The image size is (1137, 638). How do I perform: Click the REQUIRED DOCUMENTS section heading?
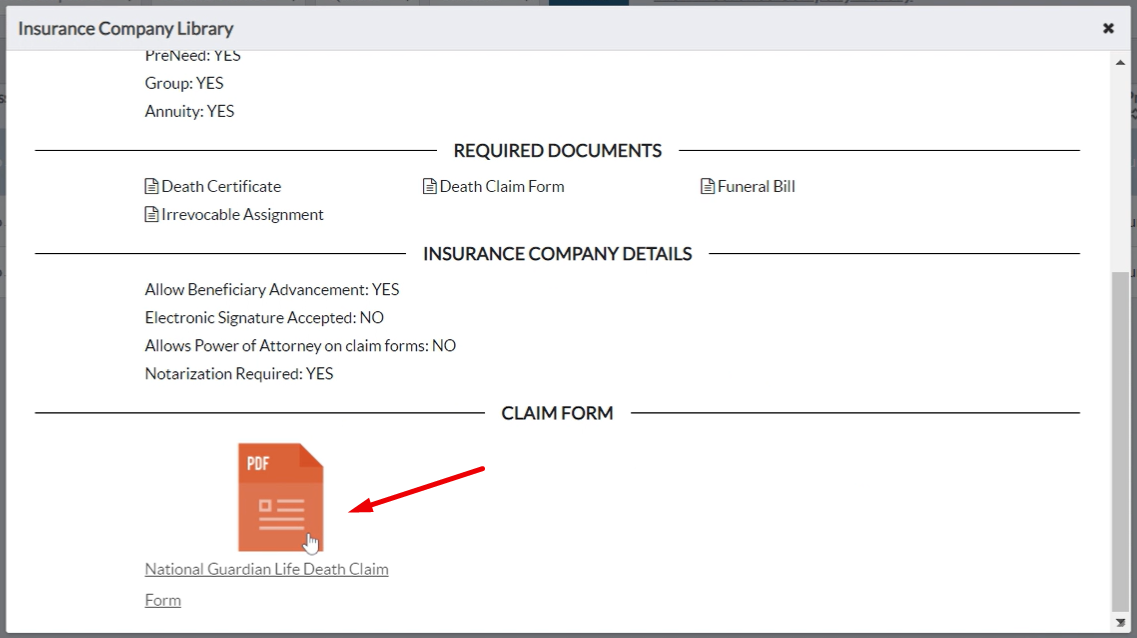[x=557, y=150]
